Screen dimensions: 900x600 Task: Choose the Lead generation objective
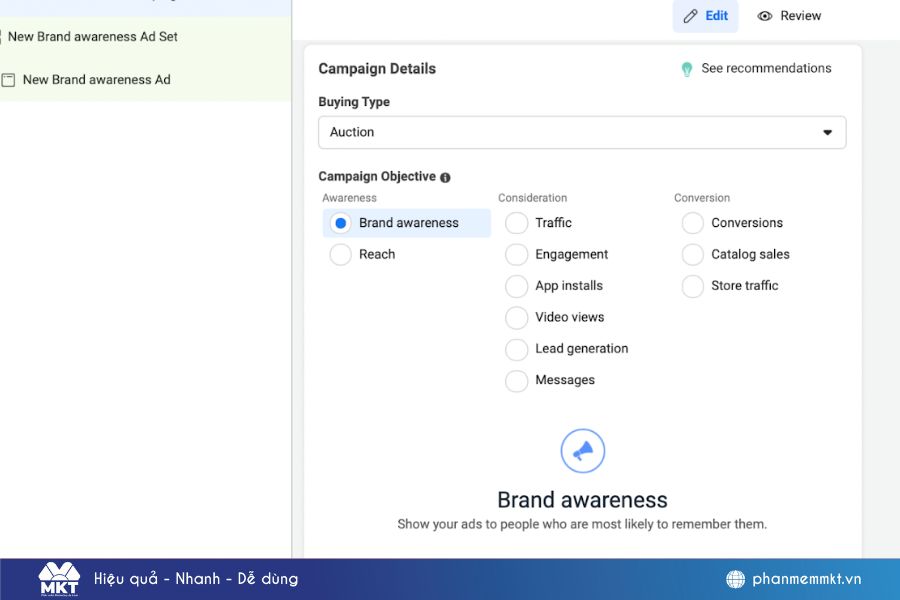click(516, 350)
